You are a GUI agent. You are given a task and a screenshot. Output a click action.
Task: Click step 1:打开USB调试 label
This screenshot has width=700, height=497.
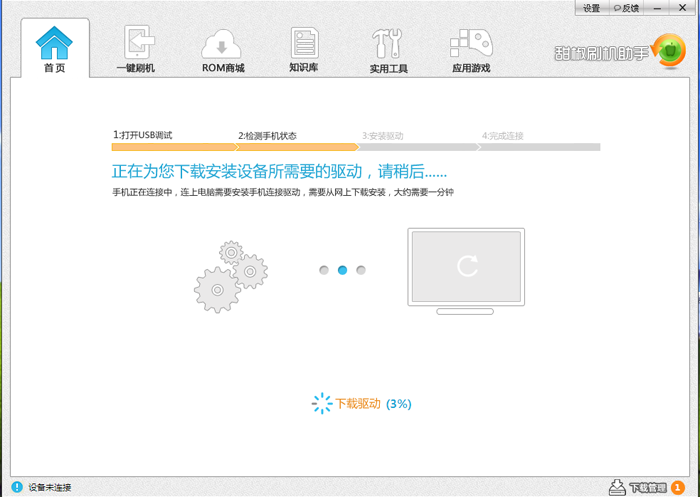point(142,135)
